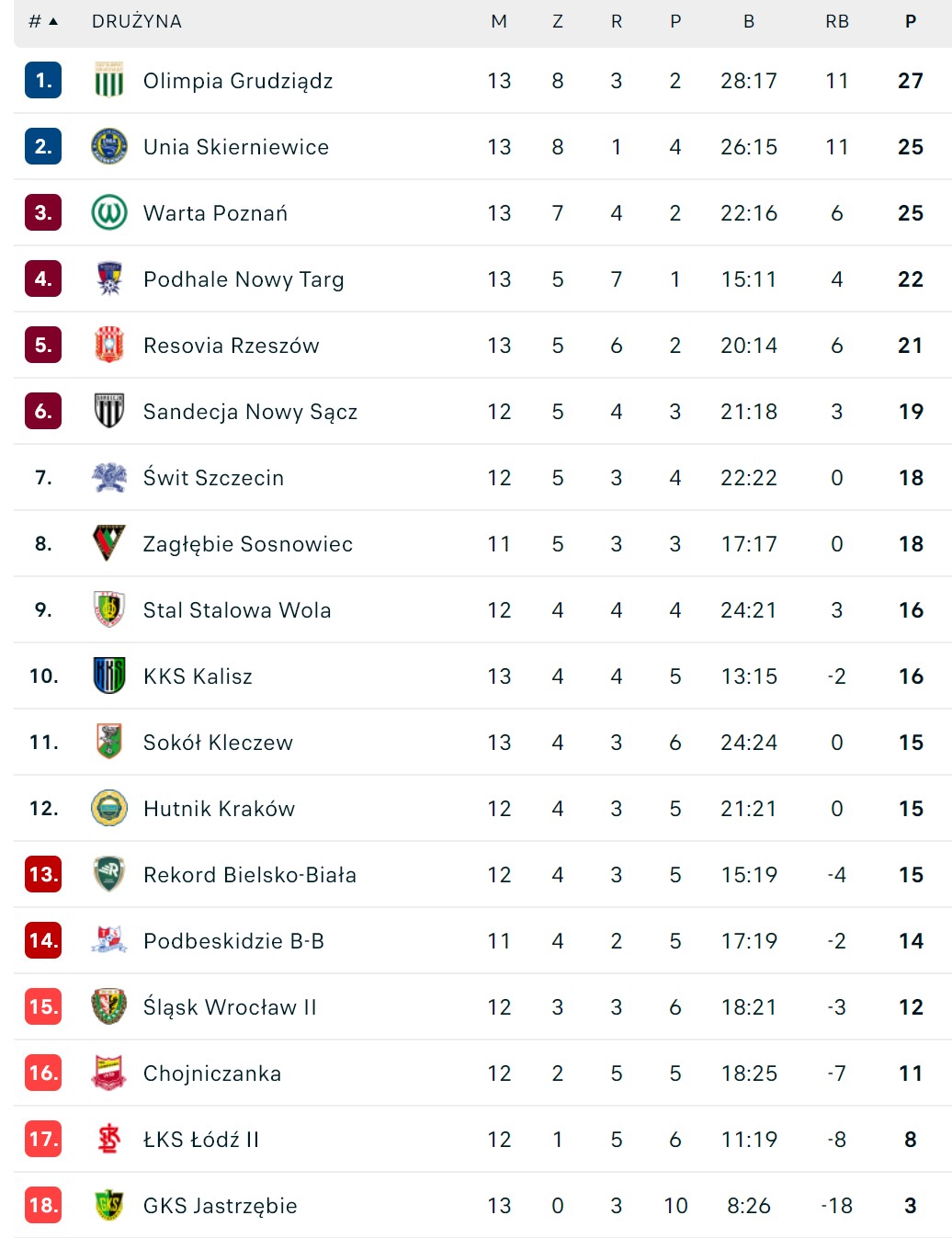Click the Warta Poznań green W crest
Screen dimensions: 952x1238
pos(108,213)
